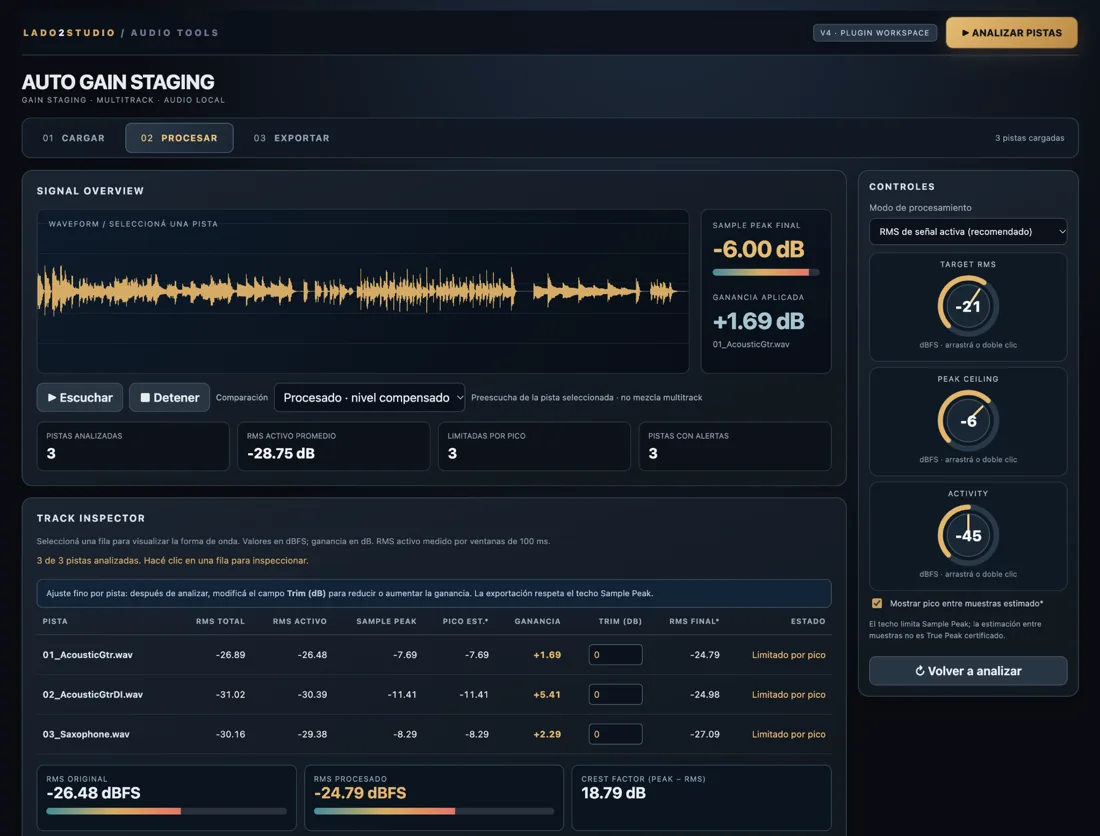Click the RMS Activo Promedio -28.75 dB card
The height and width of the screenshot is (836, 1100).
coord(333,446)
